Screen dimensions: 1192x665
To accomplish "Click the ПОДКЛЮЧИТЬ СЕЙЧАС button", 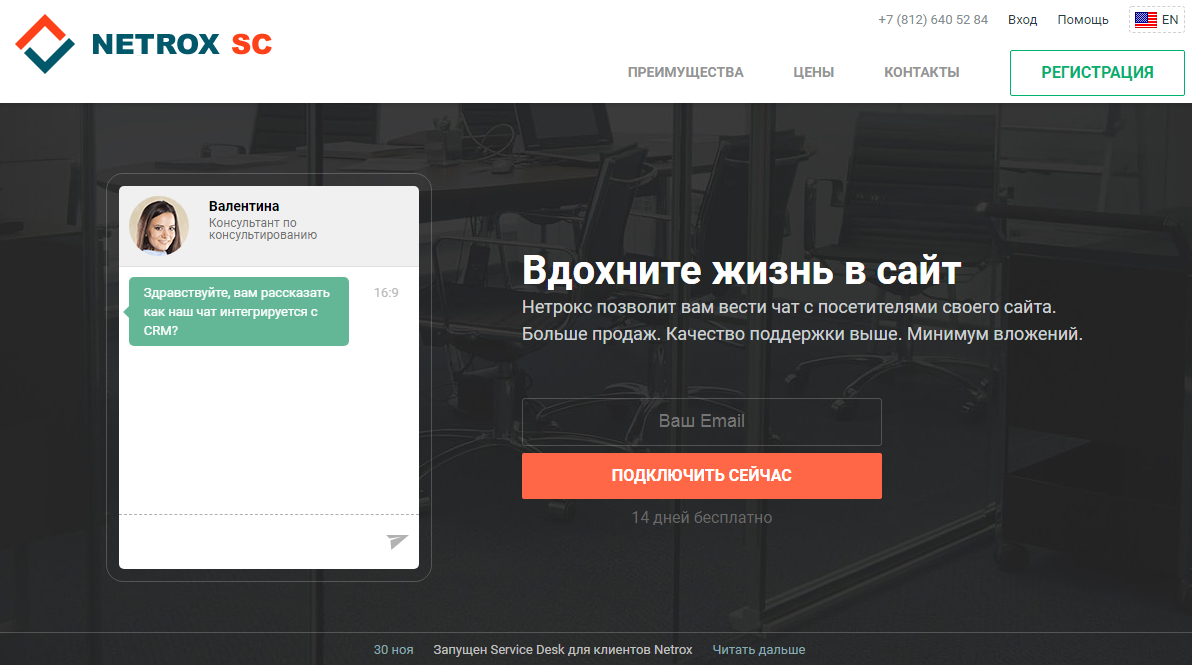I will [x=702, y=476].
